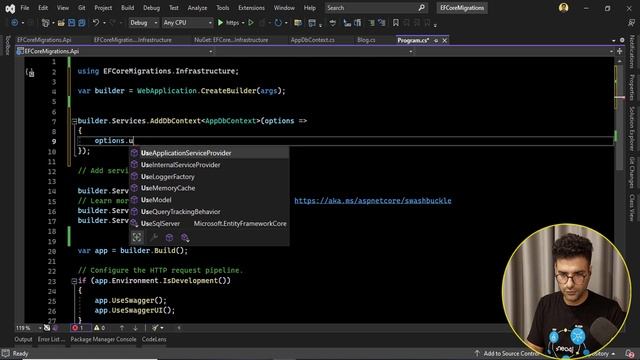
Task: Open the Output panel tab
Action: point(23,339)
